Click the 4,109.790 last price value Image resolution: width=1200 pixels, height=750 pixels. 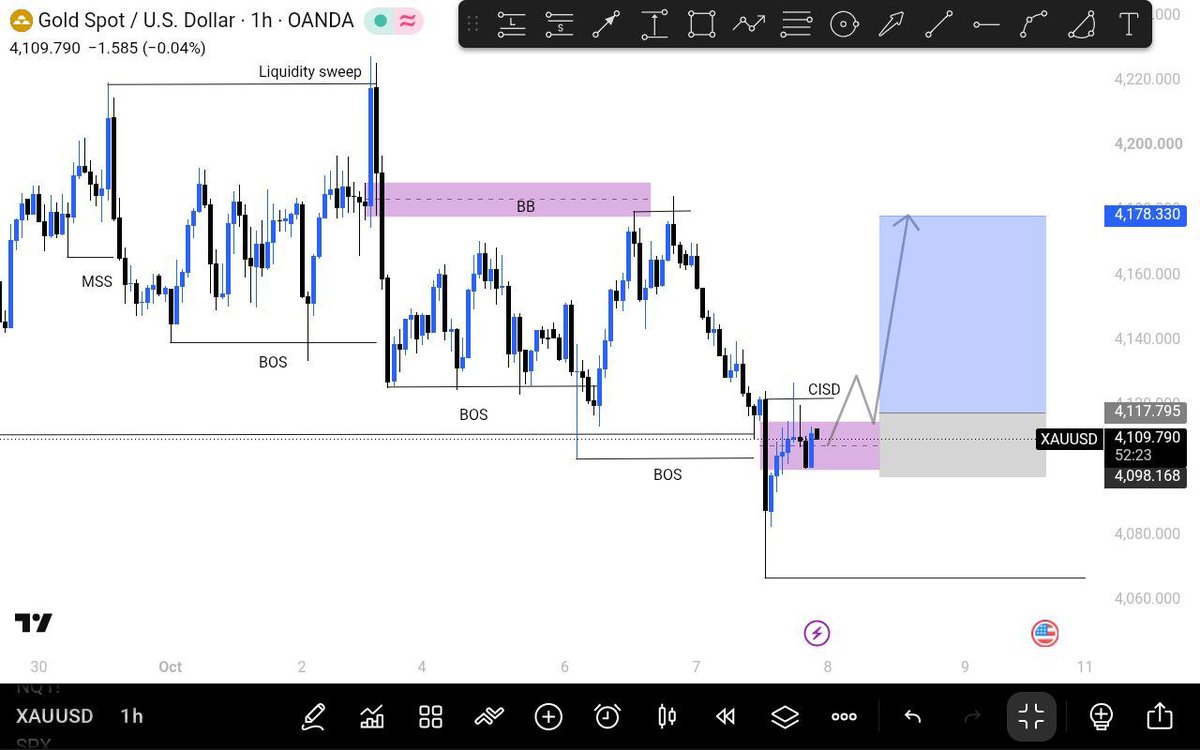coord(45,47)
